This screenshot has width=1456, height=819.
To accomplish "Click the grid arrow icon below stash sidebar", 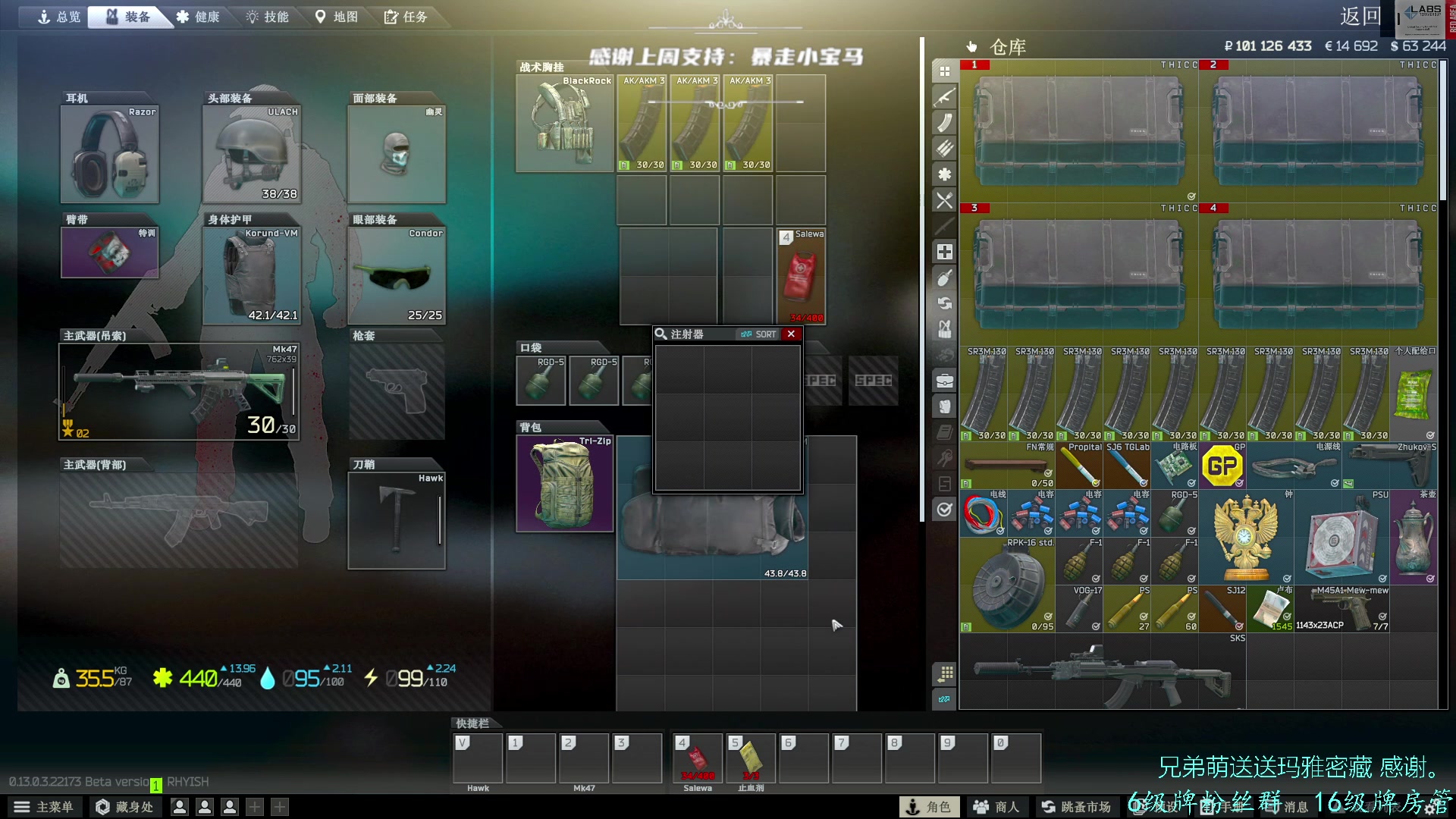I will 944,673.
